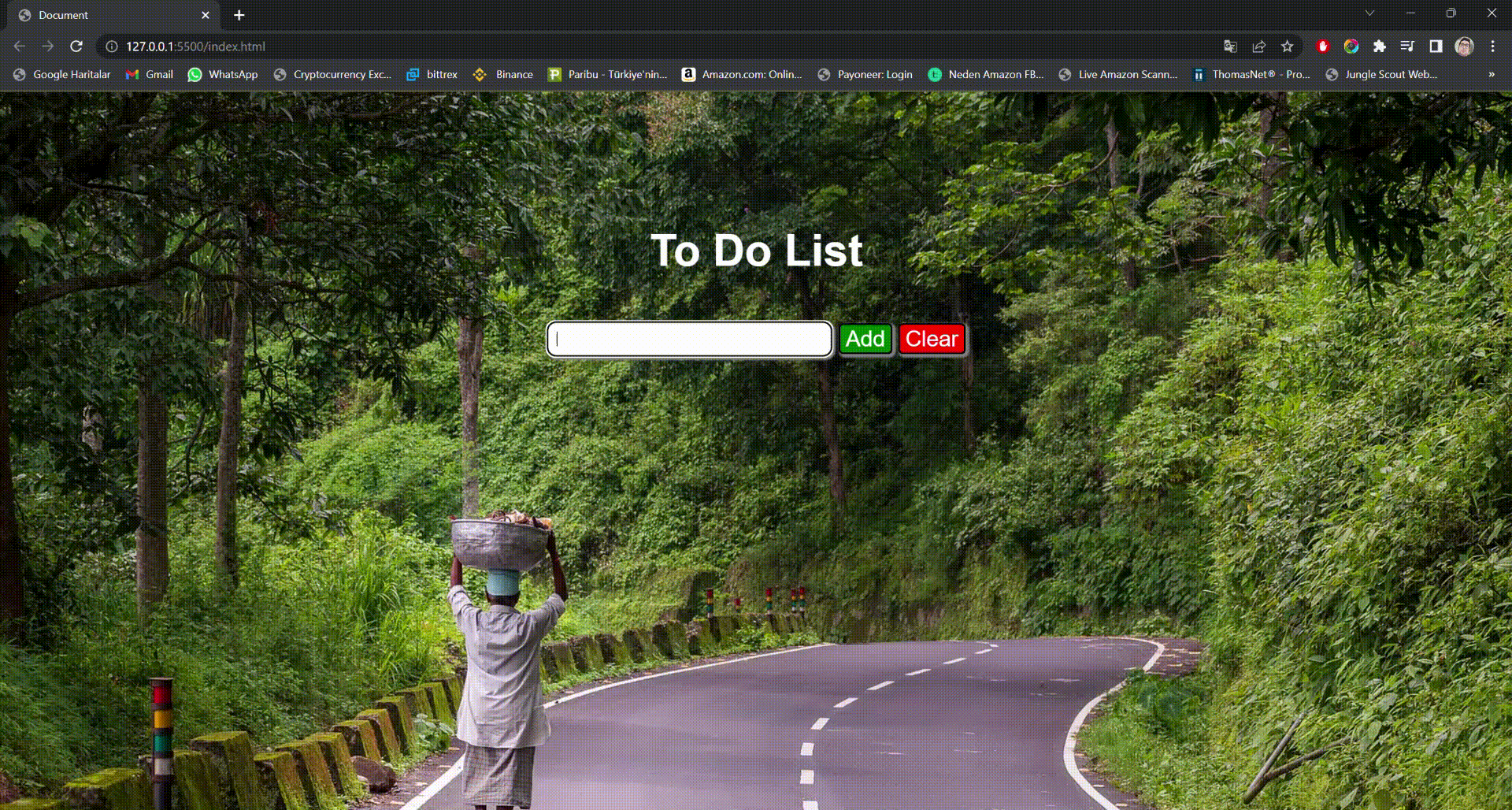Screen dimensions: 1512x810
Task: Open the Extensions puzzle piece menu
Action: pos(1379,46)
